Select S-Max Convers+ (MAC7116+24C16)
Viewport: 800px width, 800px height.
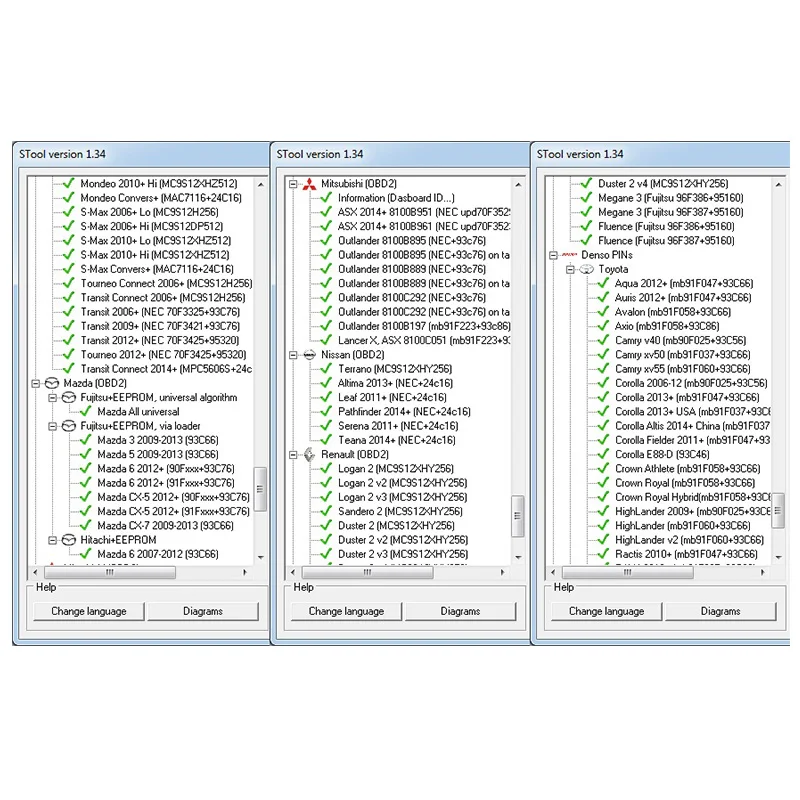point(157,269)
